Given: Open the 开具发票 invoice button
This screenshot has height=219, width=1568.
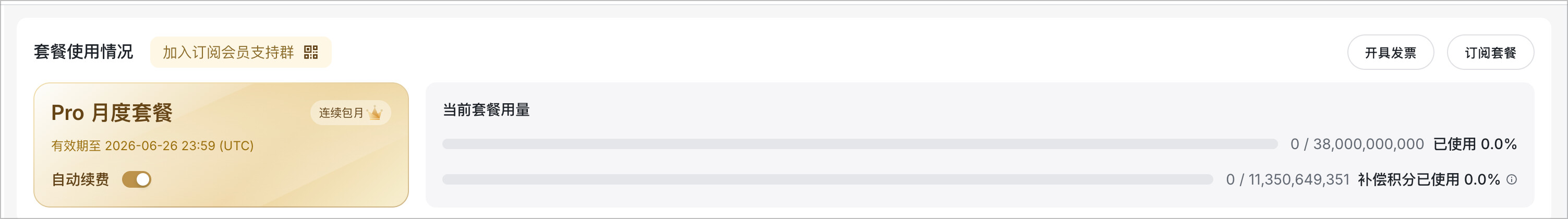Looking at the screenshot, I should (1390, 52).
